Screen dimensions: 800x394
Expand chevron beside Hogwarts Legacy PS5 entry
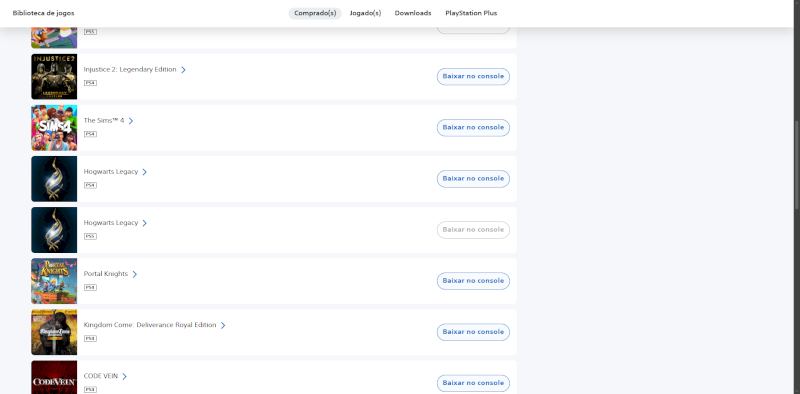tap(144, 223)
